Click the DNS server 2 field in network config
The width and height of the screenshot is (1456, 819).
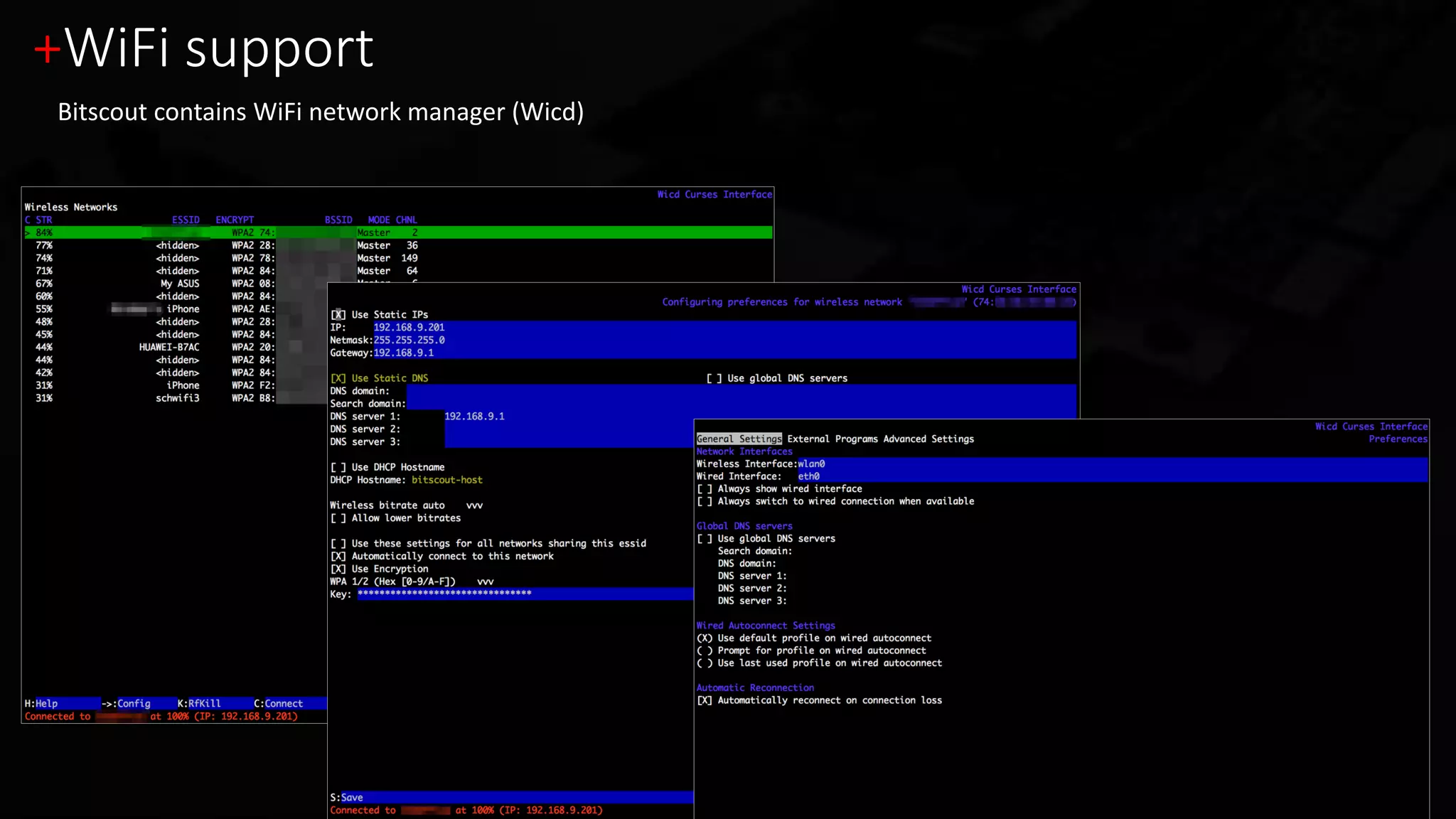tap(569, 429)
